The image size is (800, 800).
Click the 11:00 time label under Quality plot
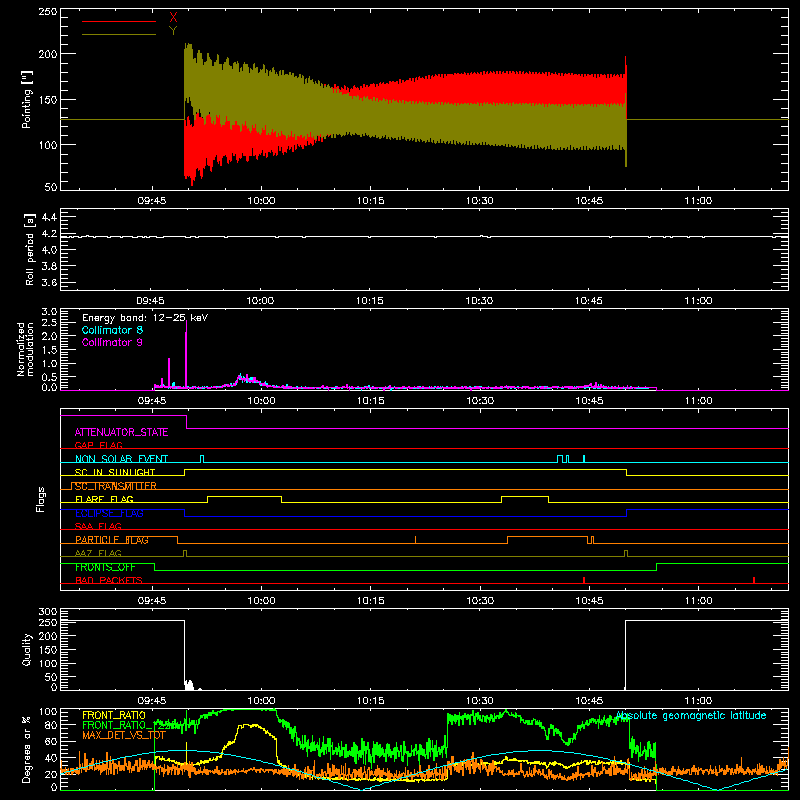point(698,701)
